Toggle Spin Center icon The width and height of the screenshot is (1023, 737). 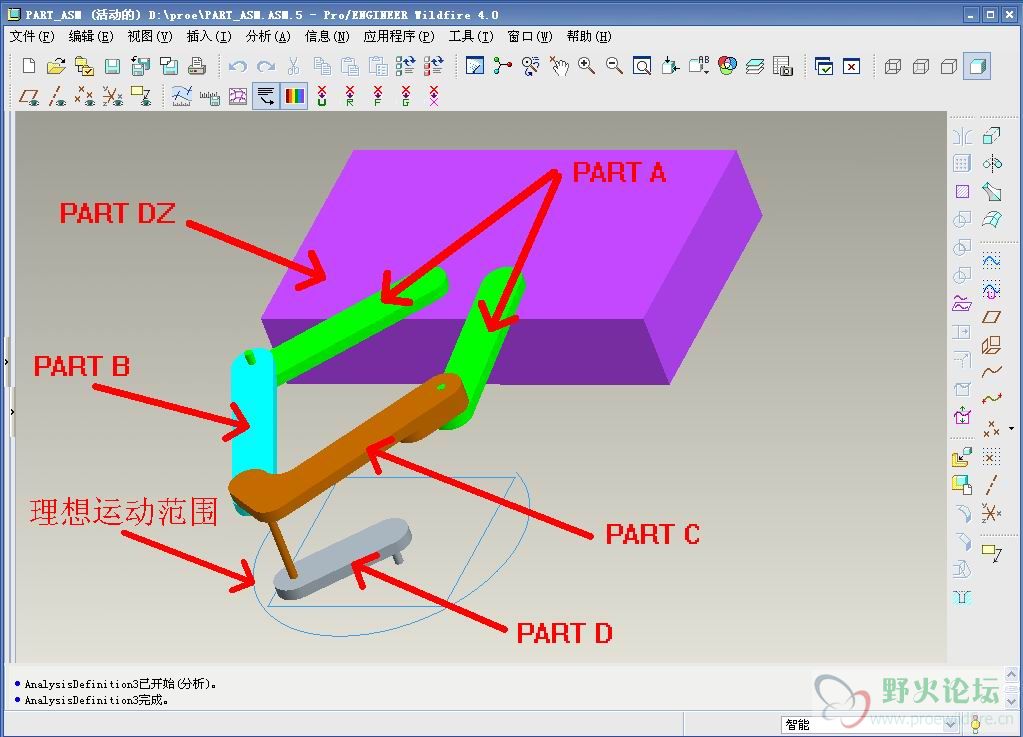coord(502,66)
